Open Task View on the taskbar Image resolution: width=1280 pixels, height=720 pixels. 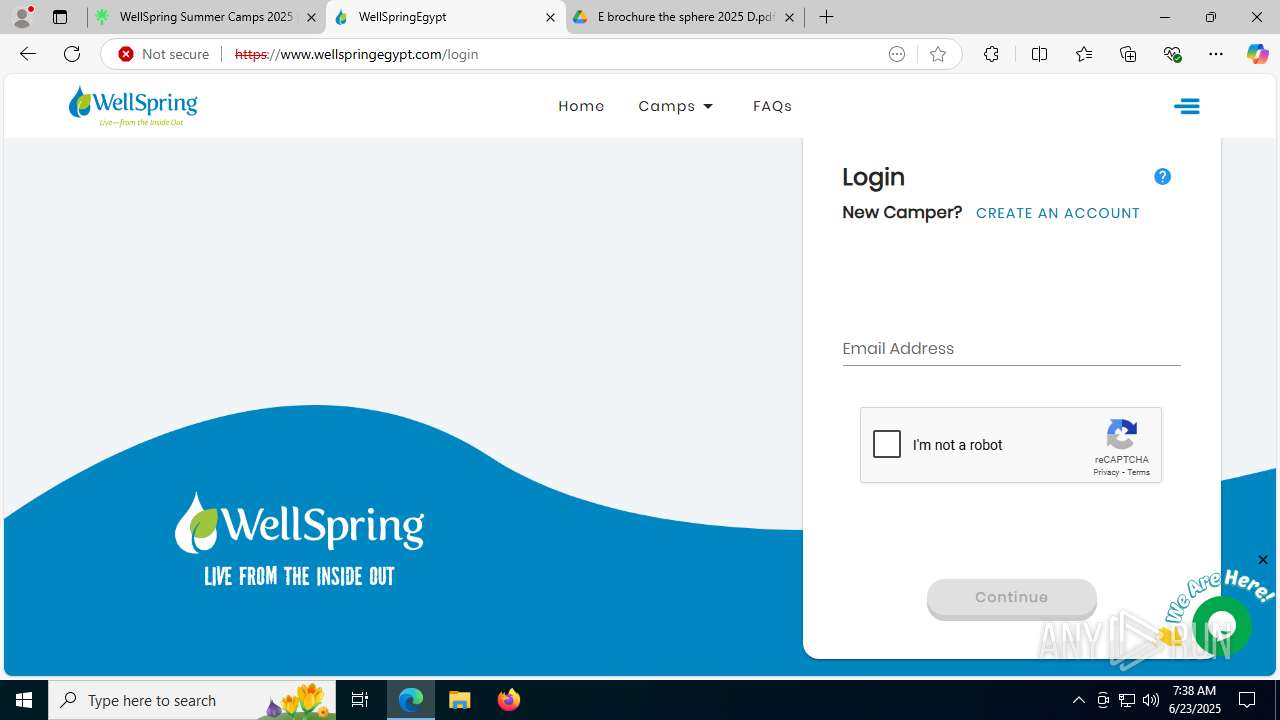(x=360, y=700)
